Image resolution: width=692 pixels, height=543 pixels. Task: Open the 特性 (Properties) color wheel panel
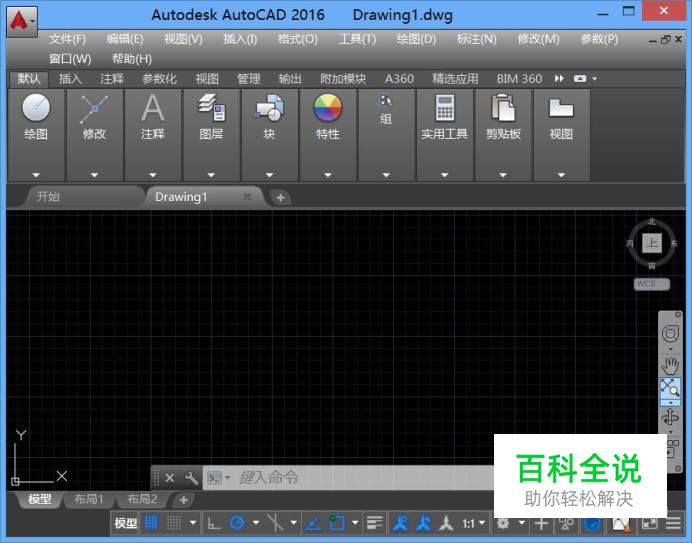point(328,108)
